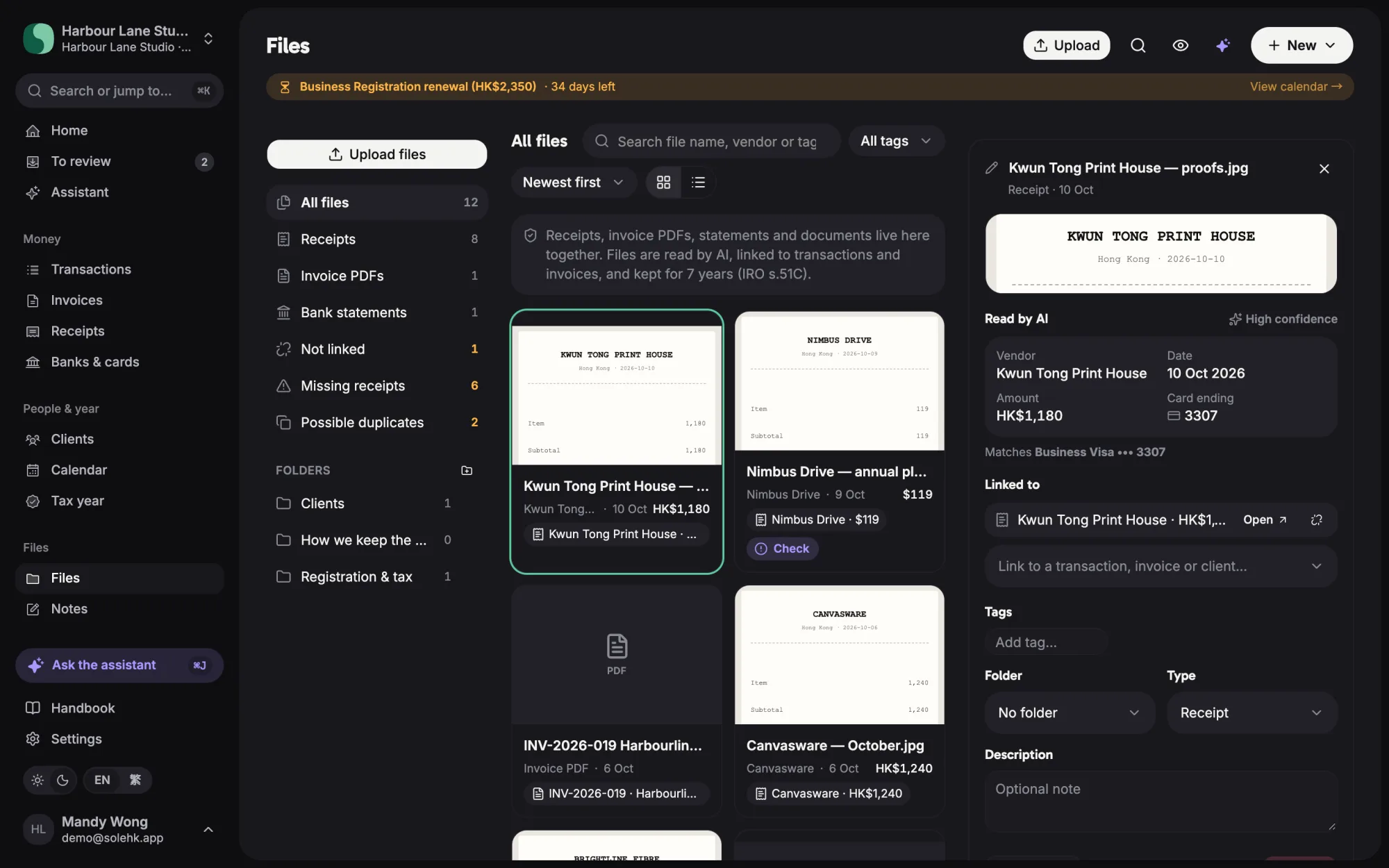Click the Nimbus Drive · $119 linked chip

point(817,520)
